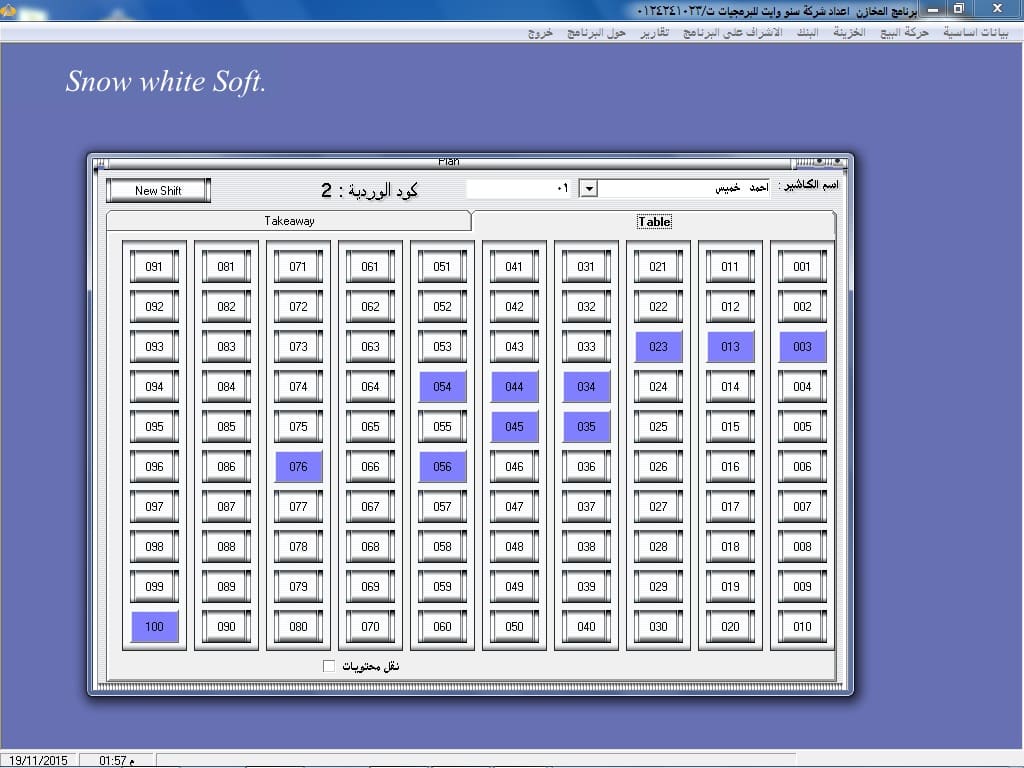Select occupied table 056
The image size is (1024, 768).
(x=442, y=467)
